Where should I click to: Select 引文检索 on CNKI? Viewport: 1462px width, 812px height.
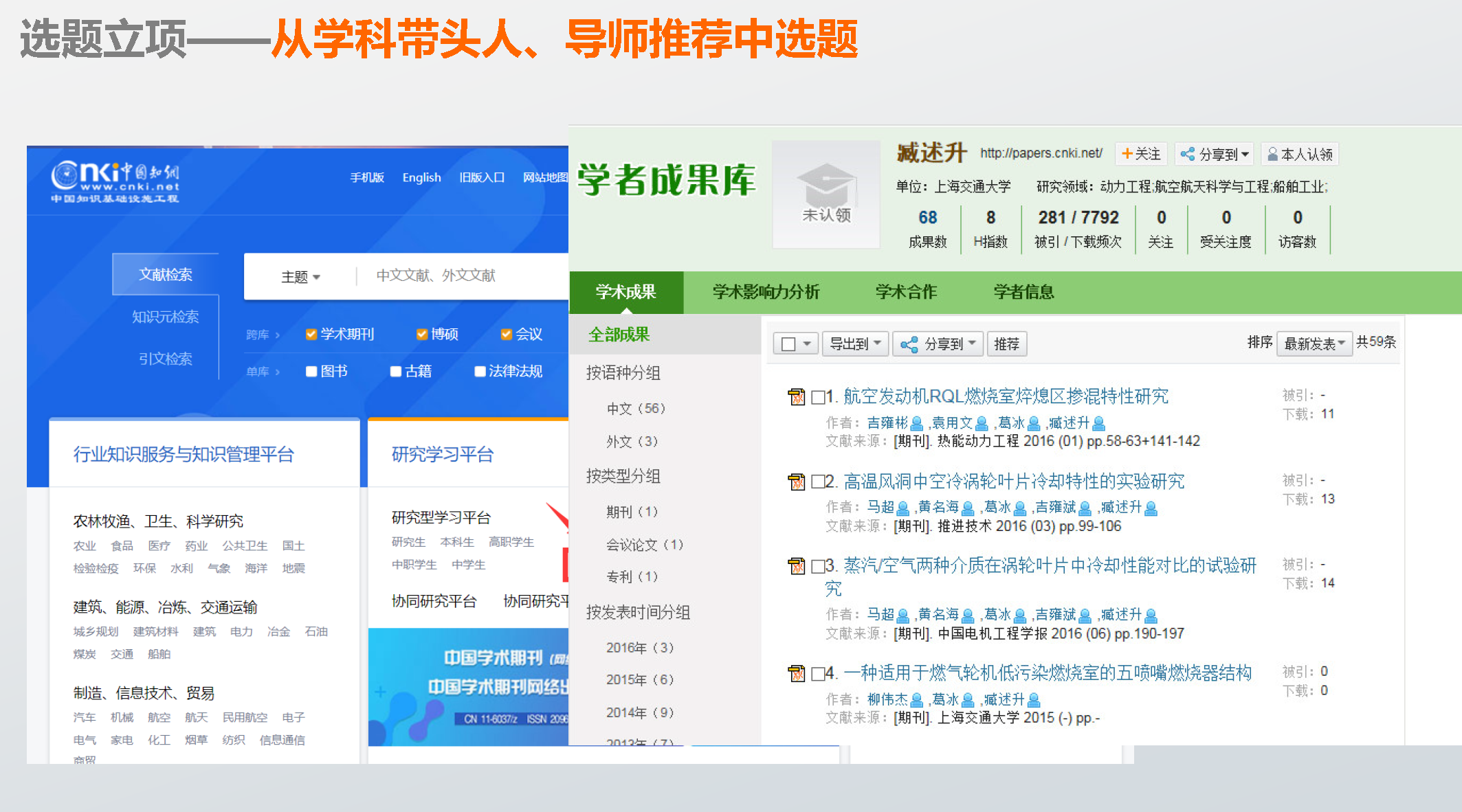coord(166,359)
